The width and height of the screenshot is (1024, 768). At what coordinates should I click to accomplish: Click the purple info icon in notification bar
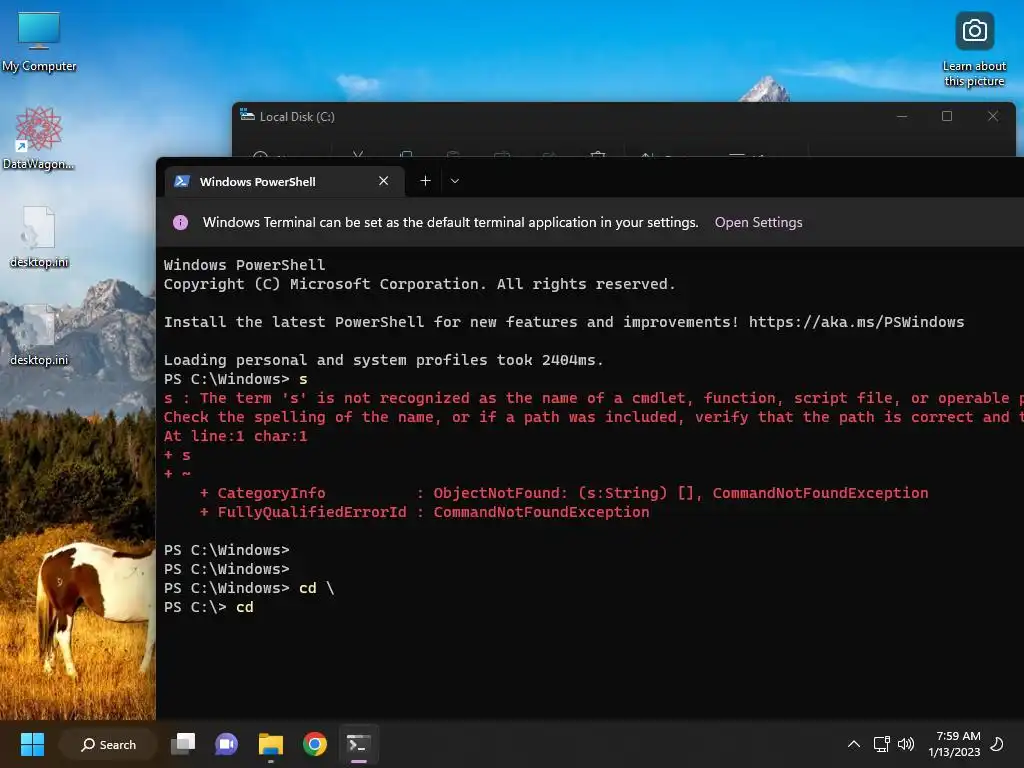pyautogui.click(x=180, y=223)
